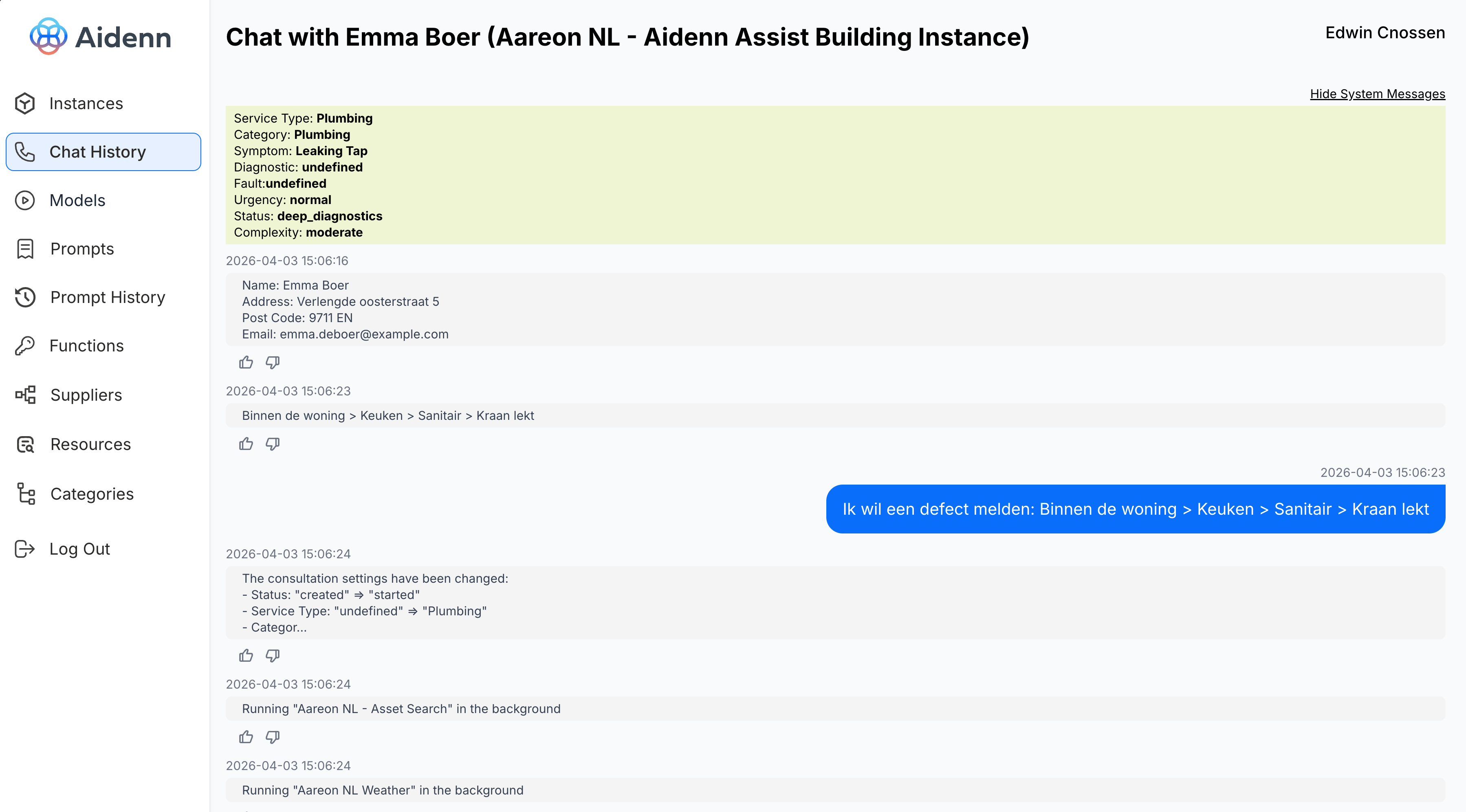
Task: Thumbs down the Emma Boer details message
Action: click(273, 362)
